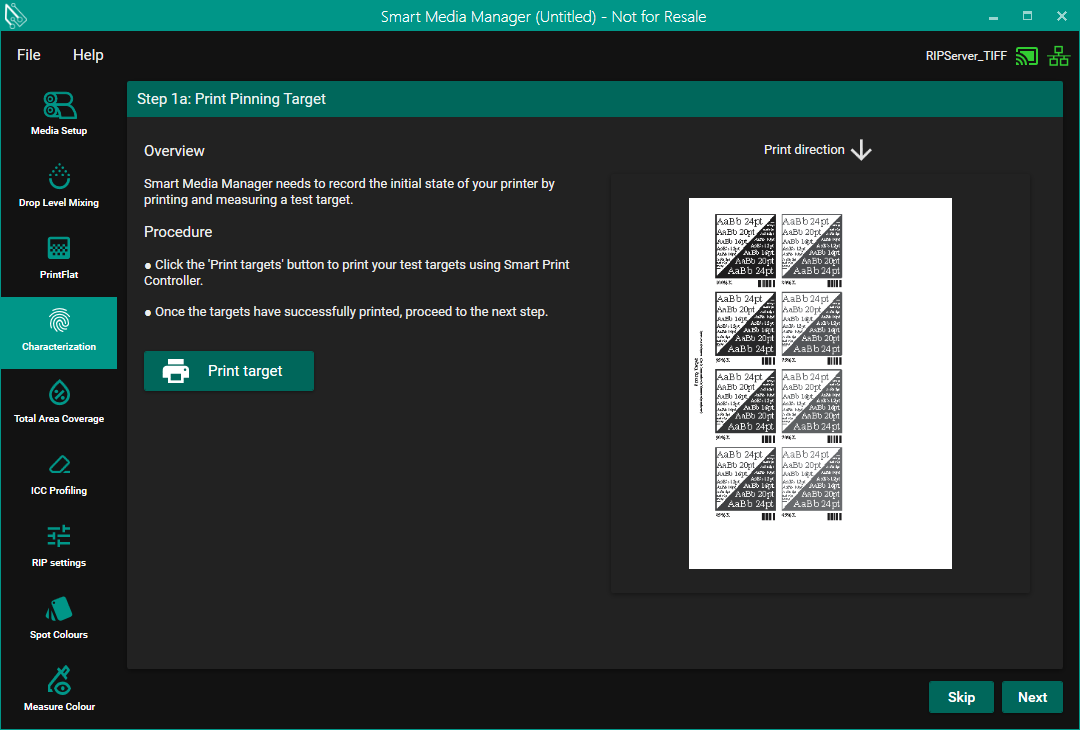Click the green cast connection status icon

1026,56
